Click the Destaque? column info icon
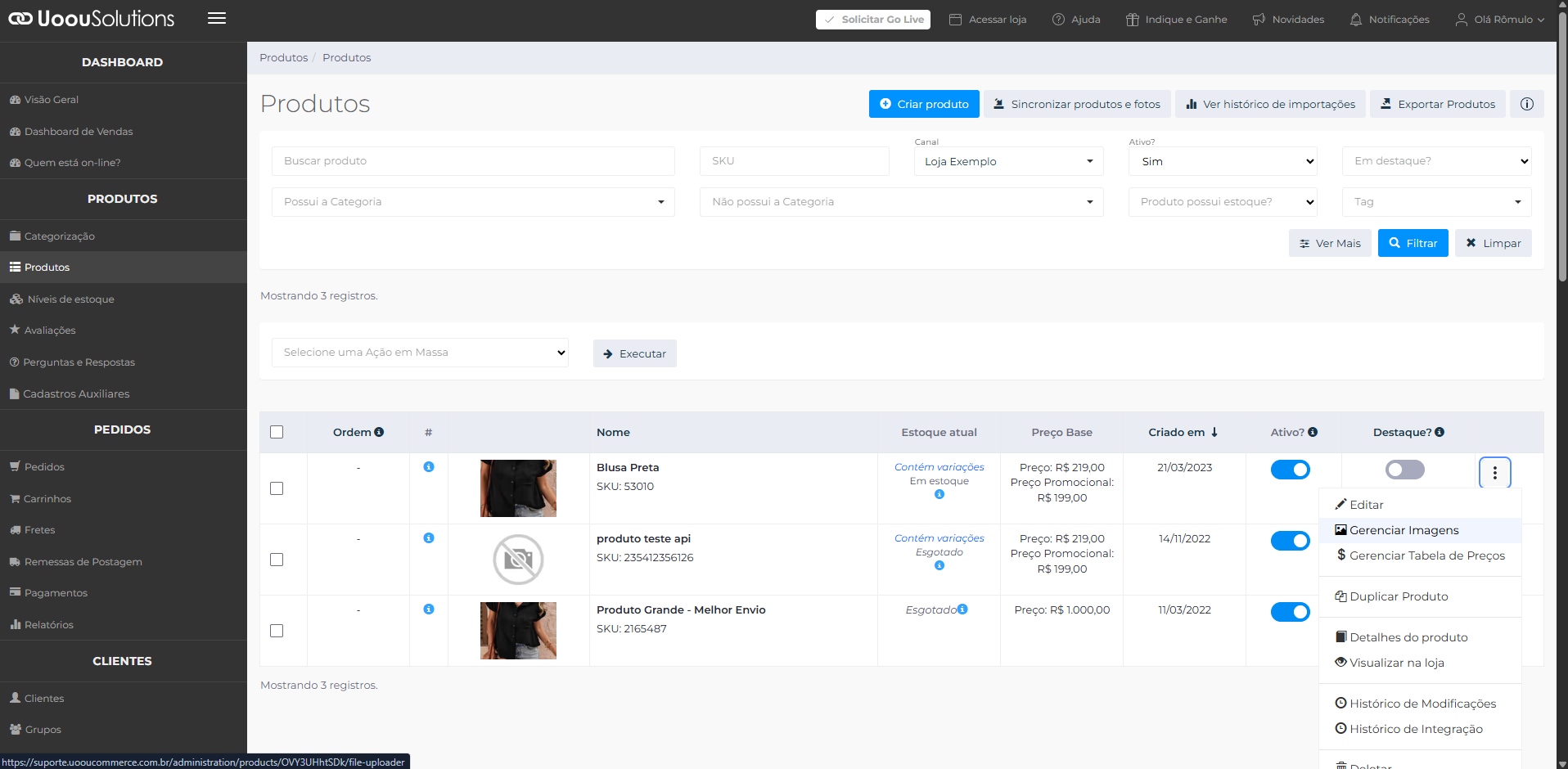The height and width of the screenshot is (769, 1568). coord(1440,432)
